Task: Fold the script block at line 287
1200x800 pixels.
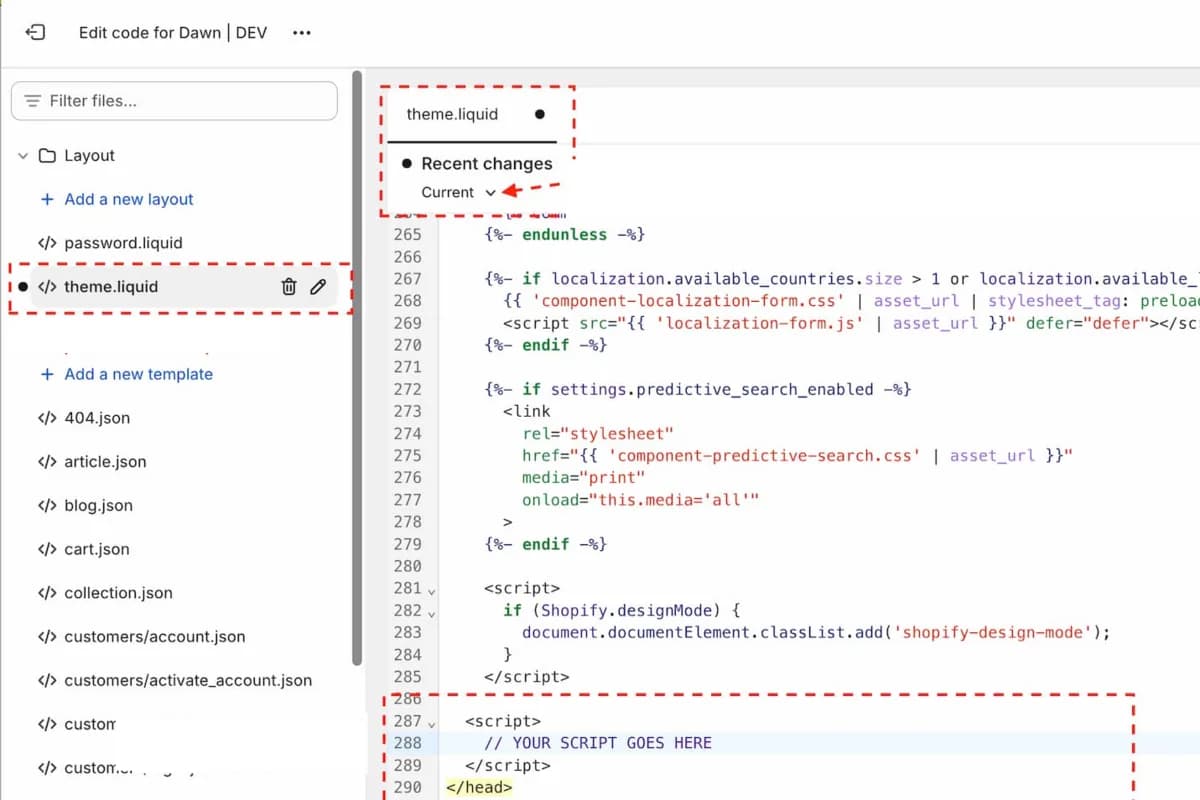Action: [431, 722]
